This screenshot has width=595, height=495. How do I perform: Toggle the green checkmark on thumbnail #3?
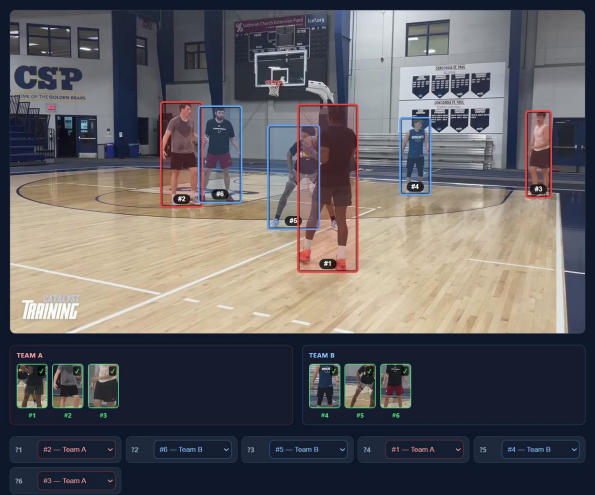[113, 371]
